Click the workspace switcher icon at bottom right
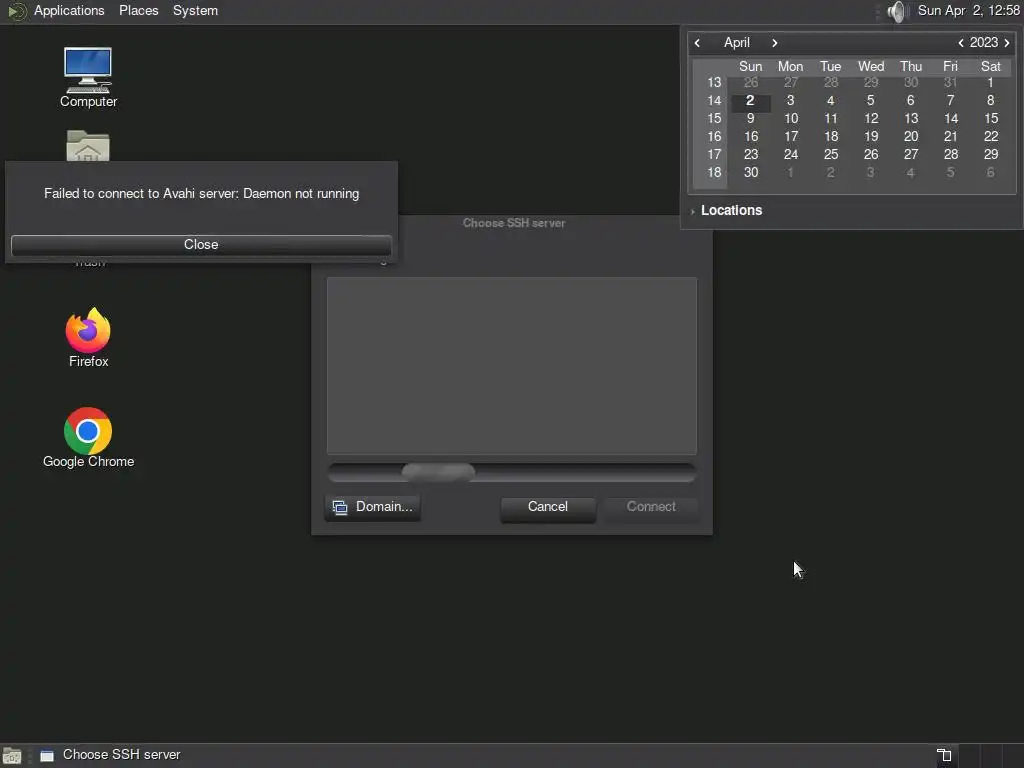 coord(944,755)
